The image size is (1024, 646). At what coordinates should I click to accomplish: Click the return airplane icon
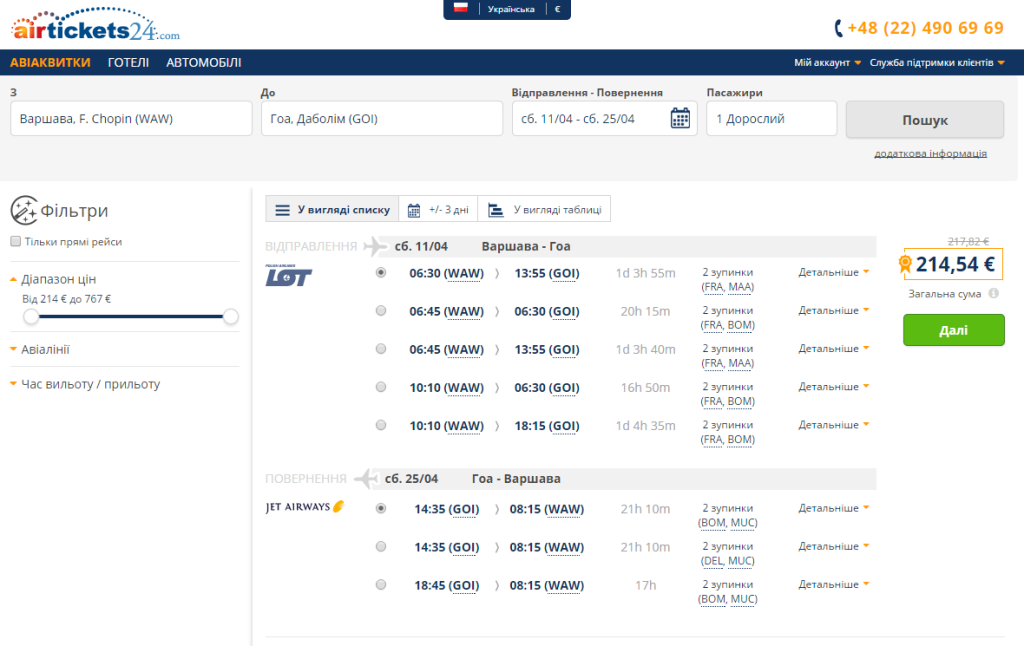click(x=366, y=479)
